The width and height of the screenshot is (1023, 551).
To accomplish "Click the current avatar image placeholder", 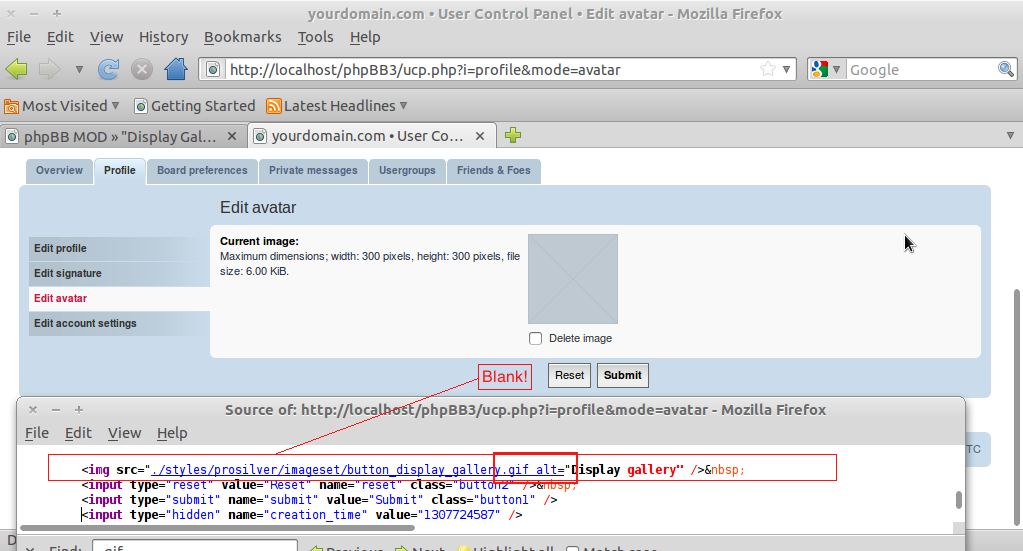I will [x=573, y=279].
